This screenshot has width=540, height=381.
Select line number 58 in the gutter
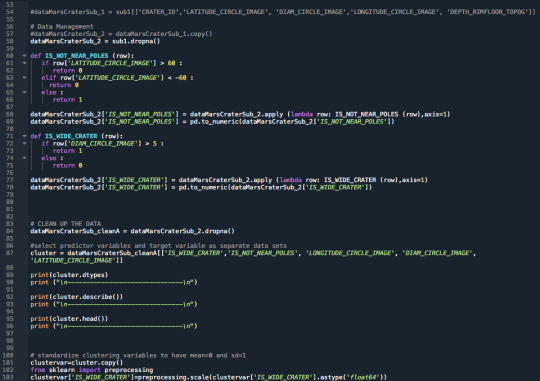click(9, 41)
